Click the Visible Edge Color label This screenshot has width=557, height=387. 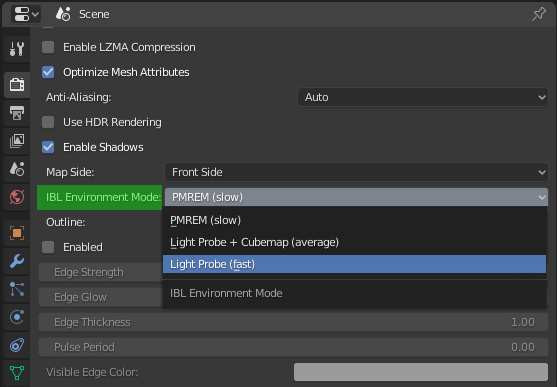coord(92,372)
